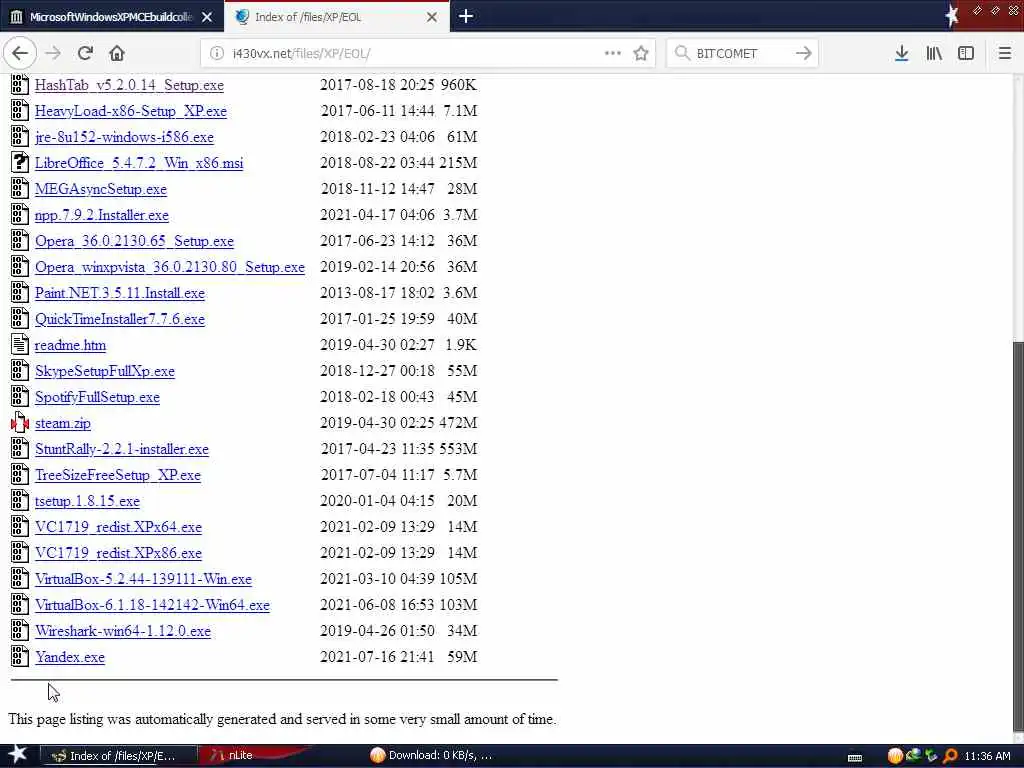The width and height of the screenshot is (1024, 768).
Task: Open the Download: 0 KB/s taskbar item
Action: (432, 756)
